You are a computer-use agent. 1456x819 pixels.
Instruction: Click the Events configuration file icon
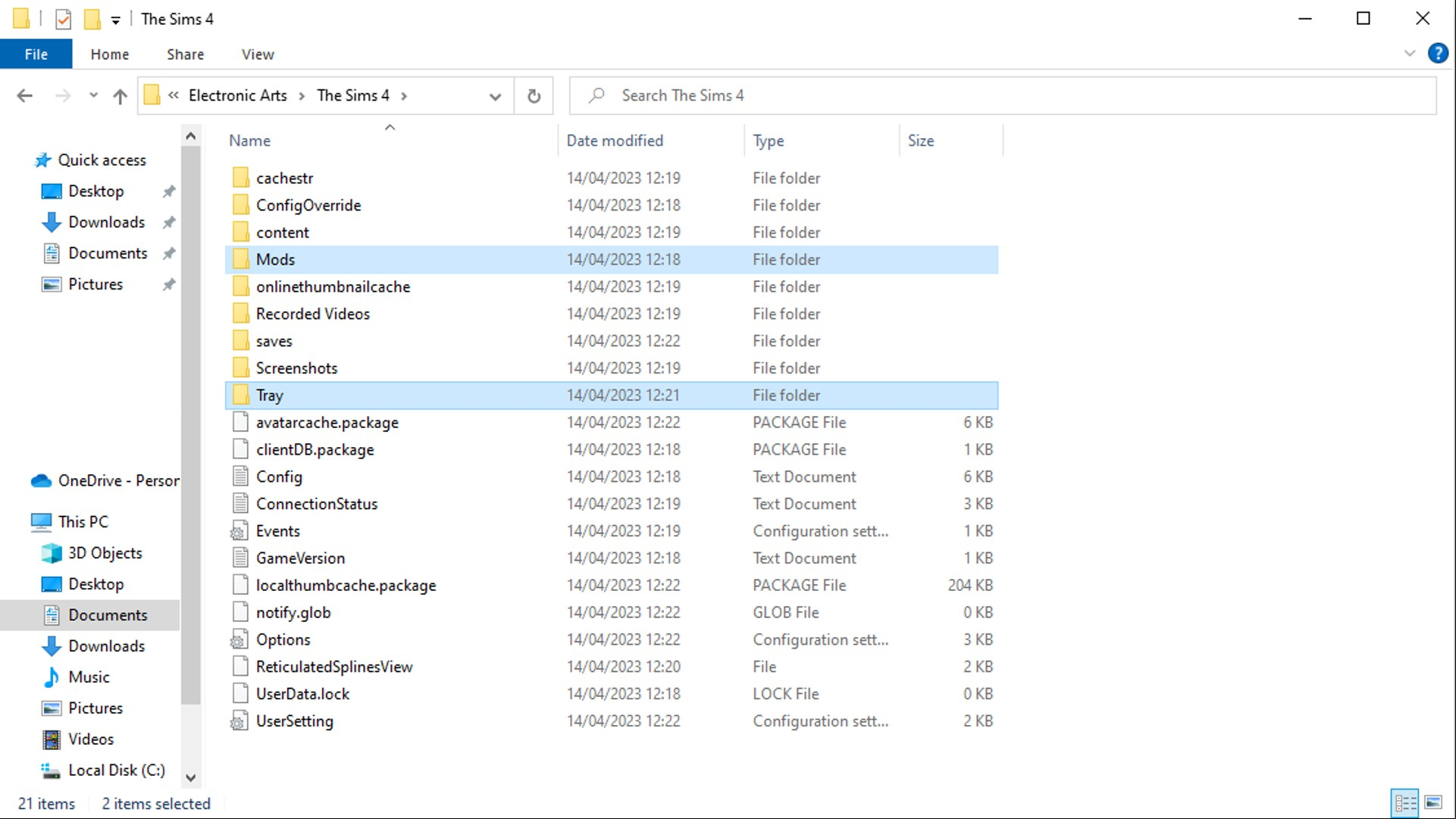(x=240, y=531)
